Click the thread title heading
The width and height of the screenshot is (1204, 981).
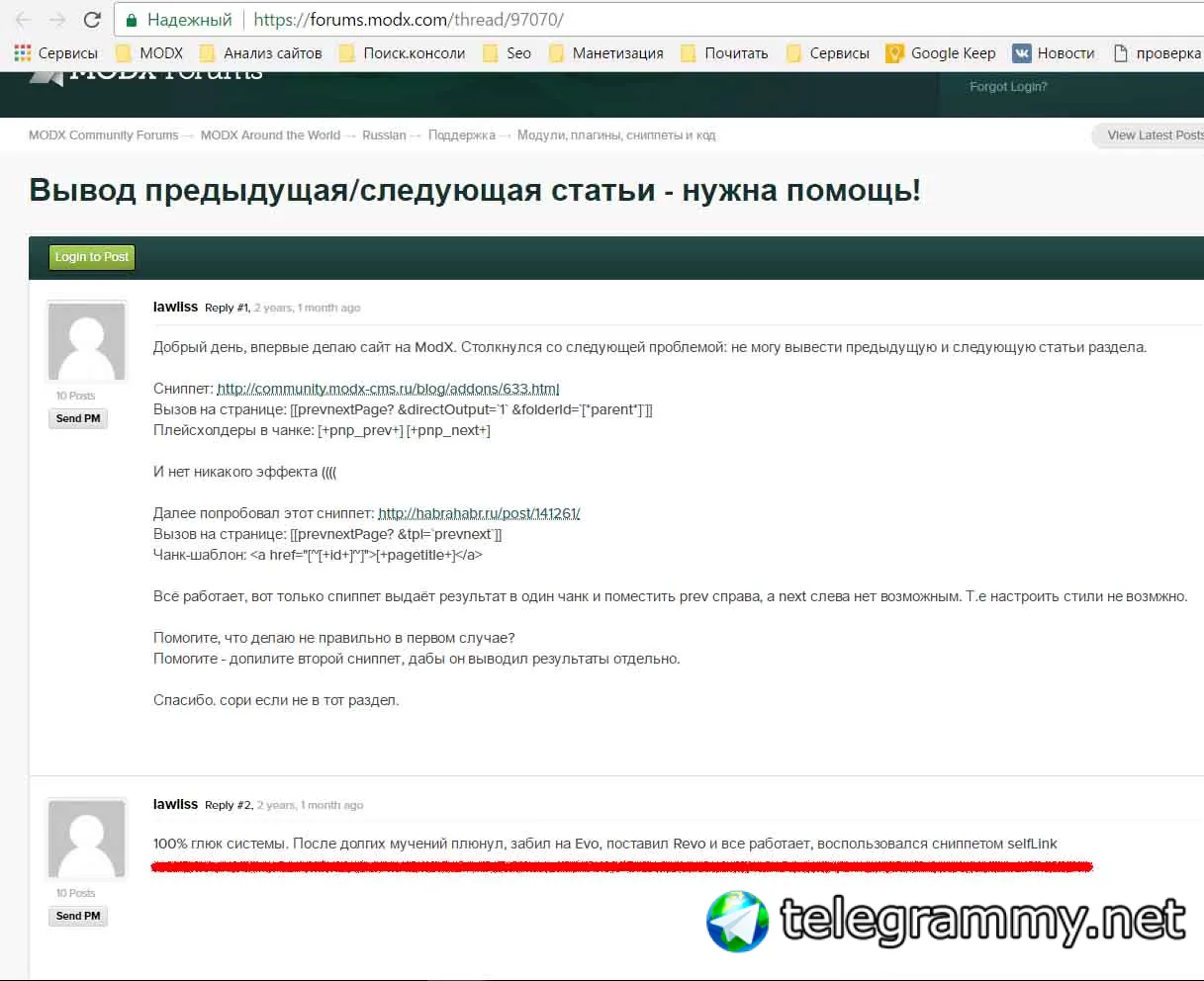[475, 190]
